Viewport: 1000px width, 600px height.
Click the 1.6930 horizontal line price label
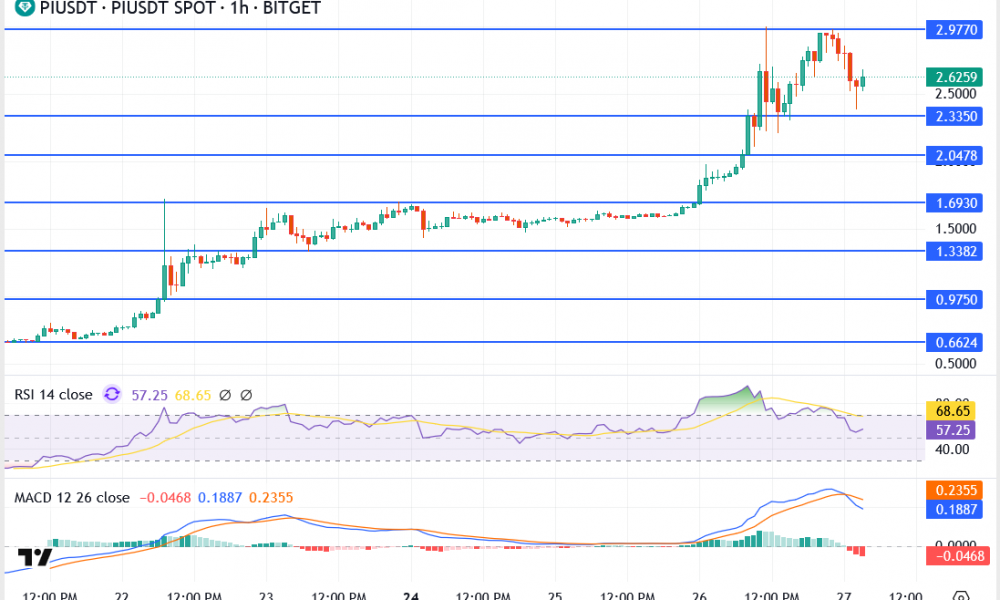point(955,203)
